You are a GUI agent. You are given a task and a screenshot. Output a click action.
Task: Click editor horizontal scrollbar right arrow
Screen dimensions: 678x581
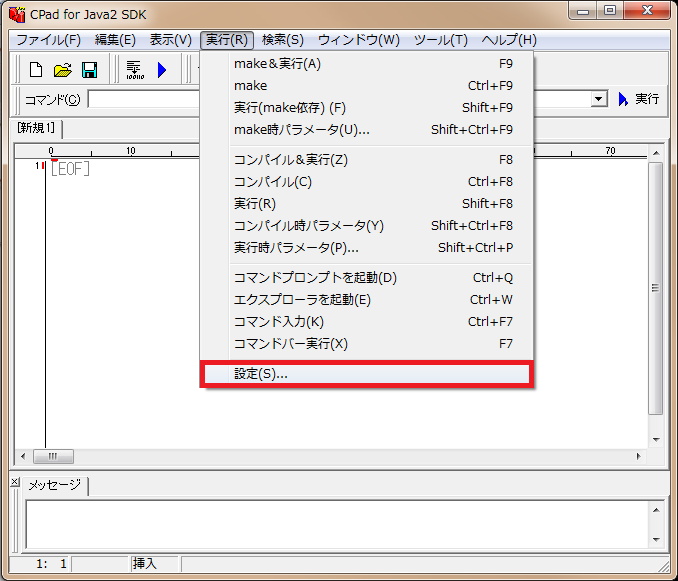click(638, 456)
